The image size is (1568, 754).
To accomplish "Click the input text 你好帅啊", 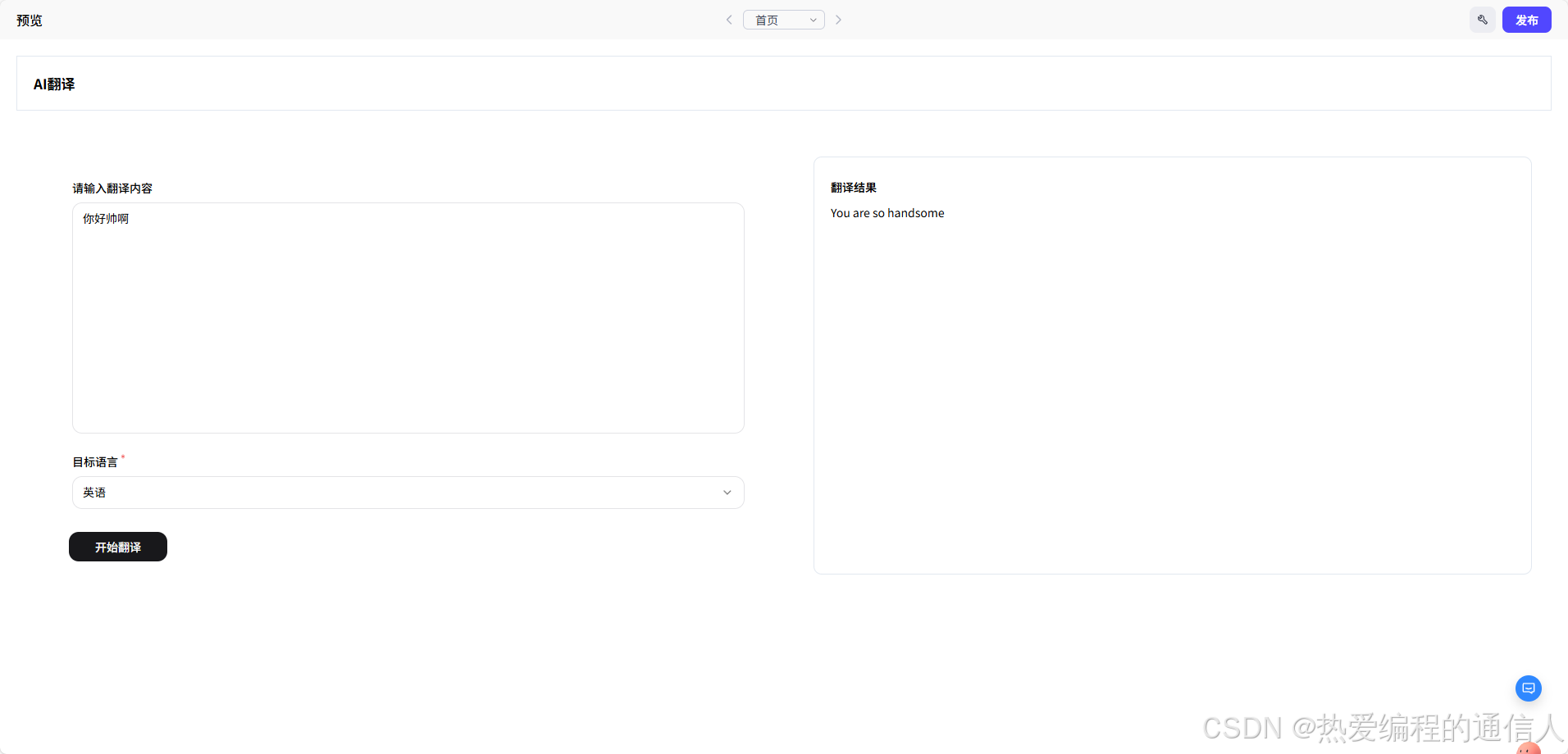I will (x=106, y=219).
